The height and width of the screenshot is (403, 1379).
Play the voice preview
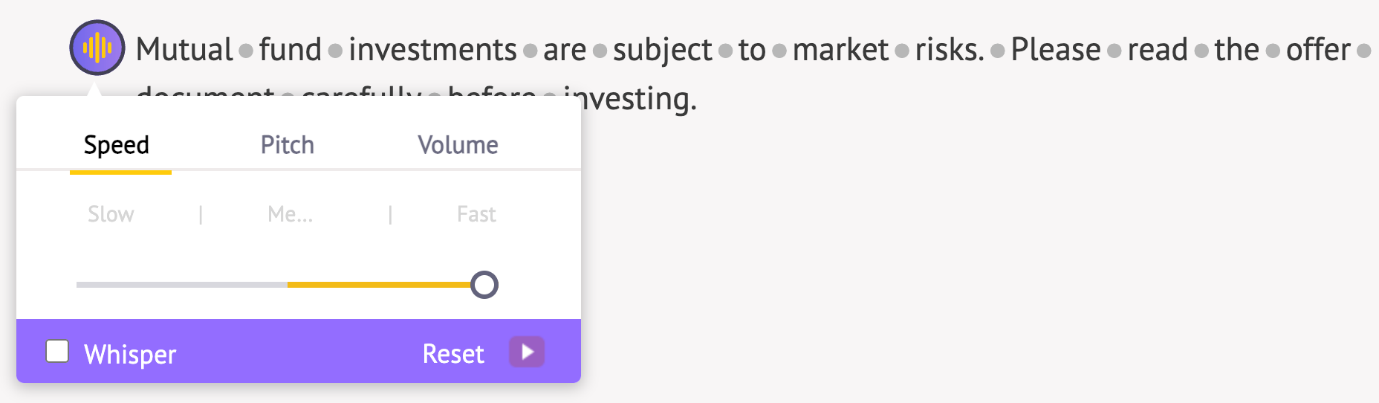point(527,353)
